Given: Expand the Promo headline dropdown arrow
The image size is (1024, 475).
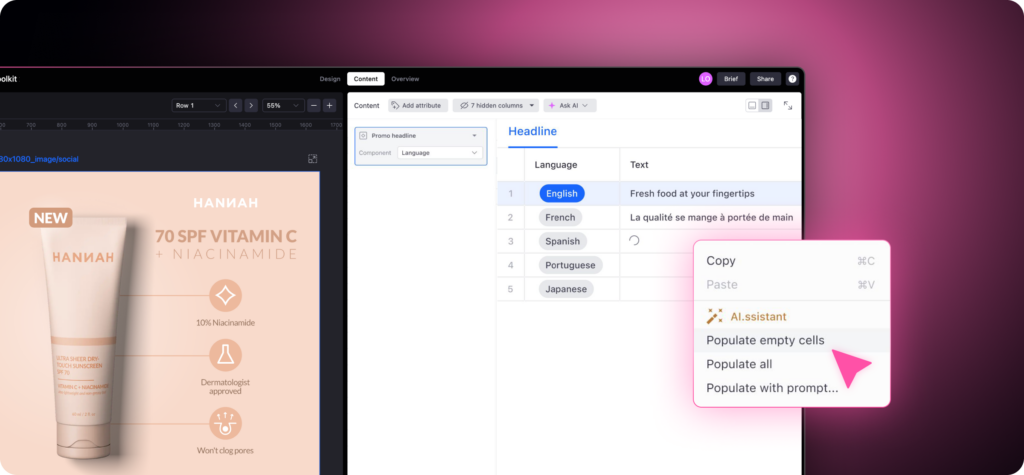Looking at the screenshot, I should pos(474,136).
